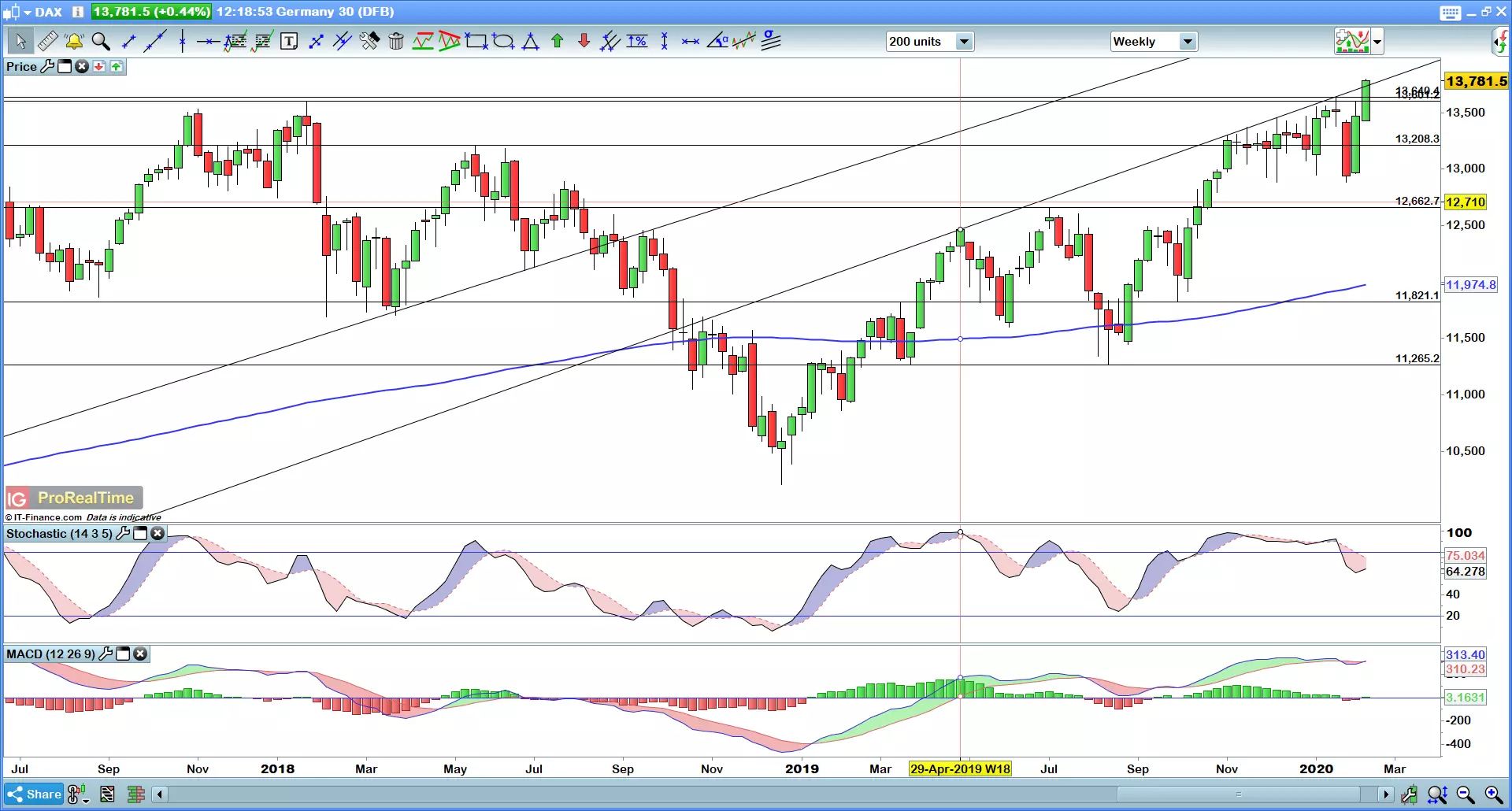Select the standard deviation sigma channel tool

pyautogui.click(x=771, y=41)
